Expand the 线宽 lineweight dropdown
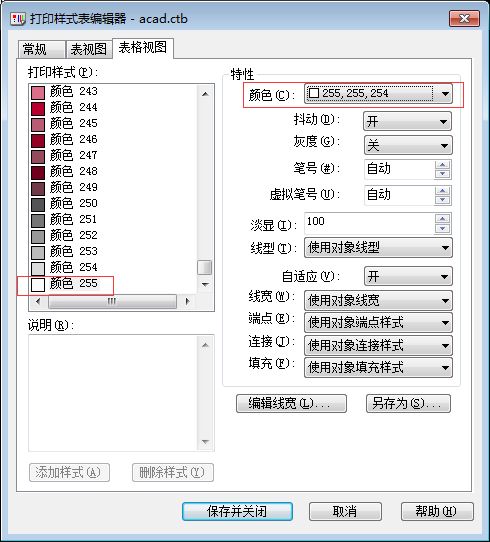Image resolution: width=490 pixels, height=542 pixels. [x=378, y=300]
